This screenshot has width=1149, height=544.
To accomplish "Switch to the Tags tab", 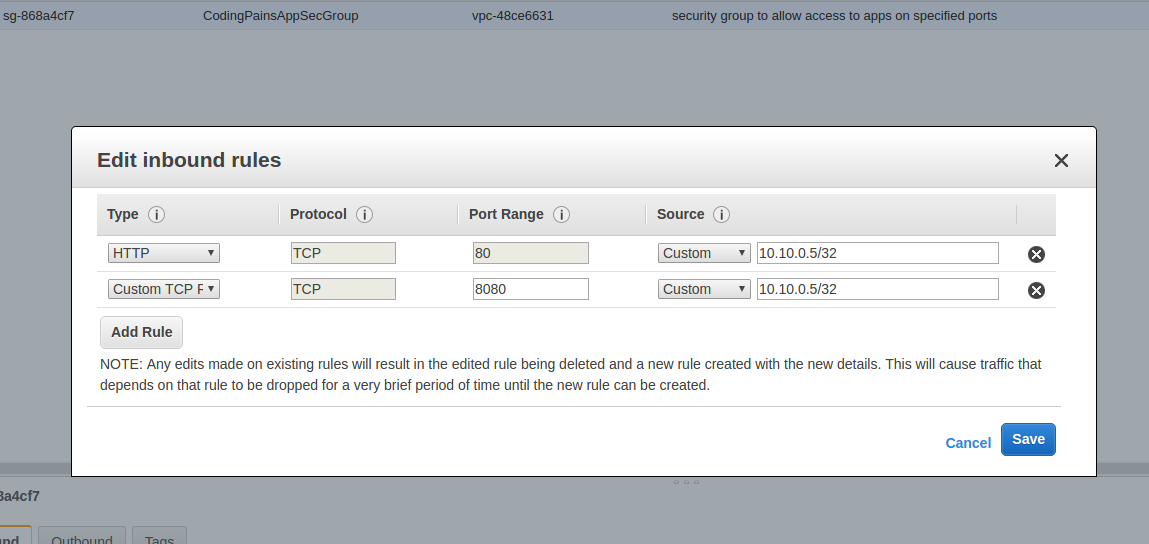I will [160, 537].
